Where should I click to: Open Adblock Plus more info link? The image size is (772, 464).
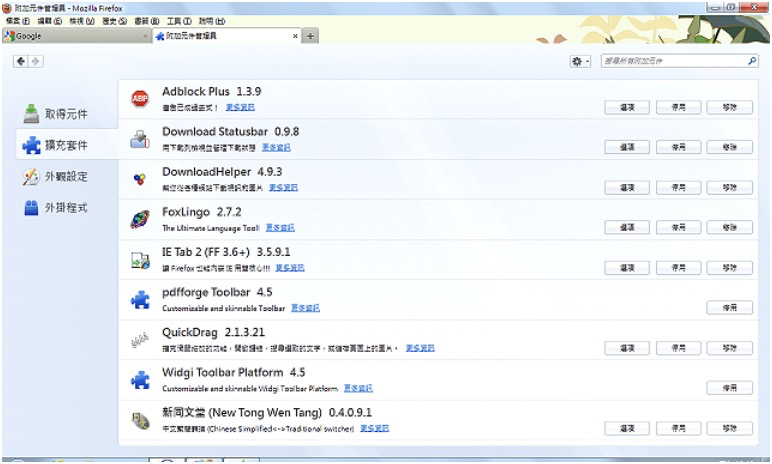(x=240, y=107)
